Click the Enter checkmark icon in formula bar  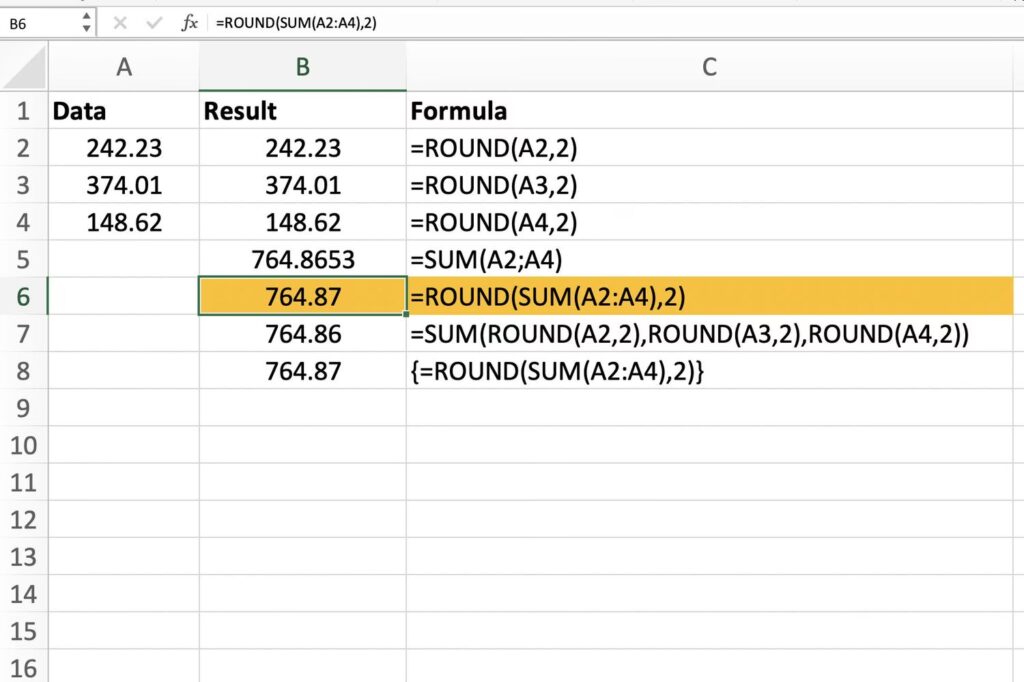[153, 22]
